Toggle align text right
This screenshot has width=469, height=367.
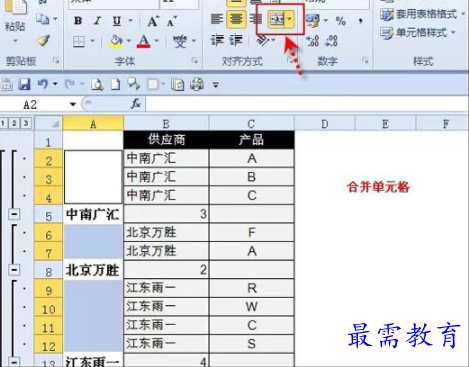click(x=256, y=19)
